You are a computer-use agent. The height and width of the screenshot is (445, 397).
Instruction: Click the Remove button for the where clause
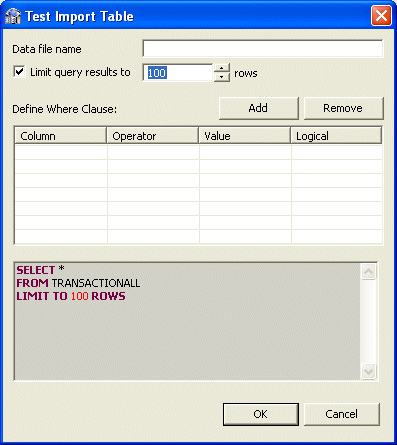[343, 108]
